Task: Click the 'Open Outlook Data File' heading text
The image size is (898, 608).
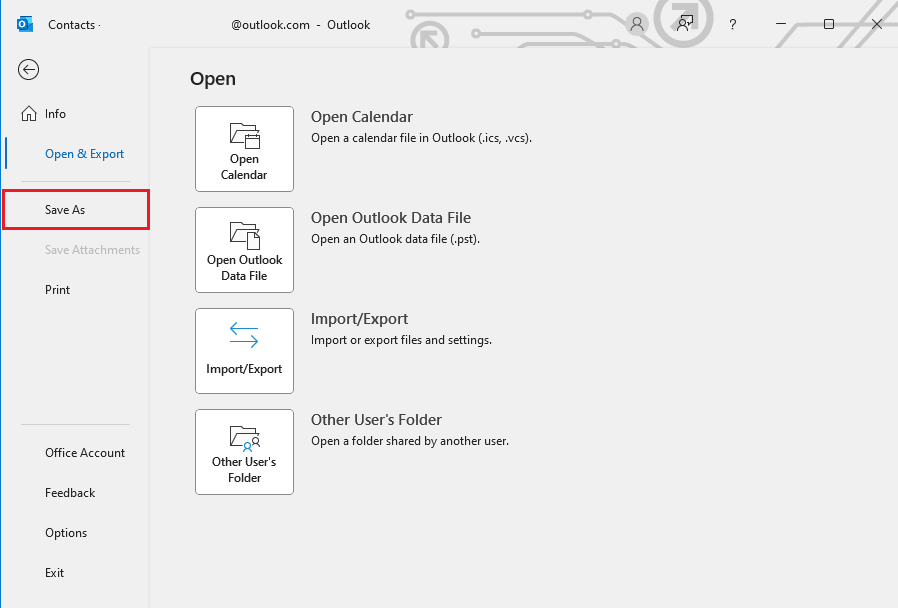Action: [x=391, y=218]
